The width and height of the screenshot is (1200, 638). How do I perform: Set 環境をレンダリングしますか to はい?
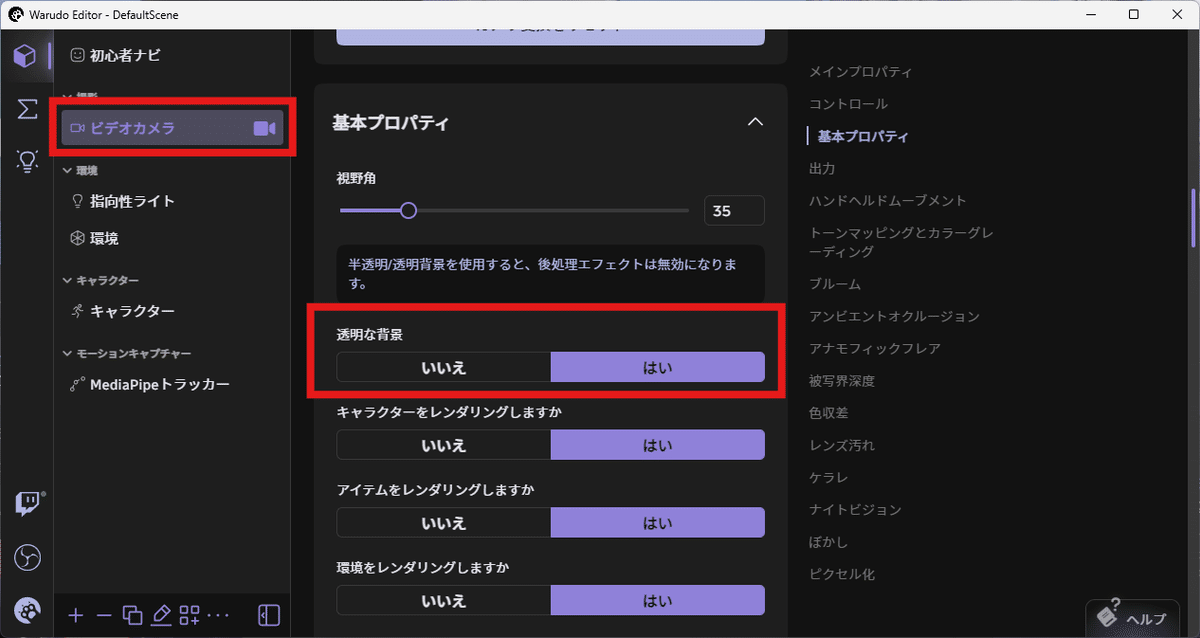click(657, 600)
